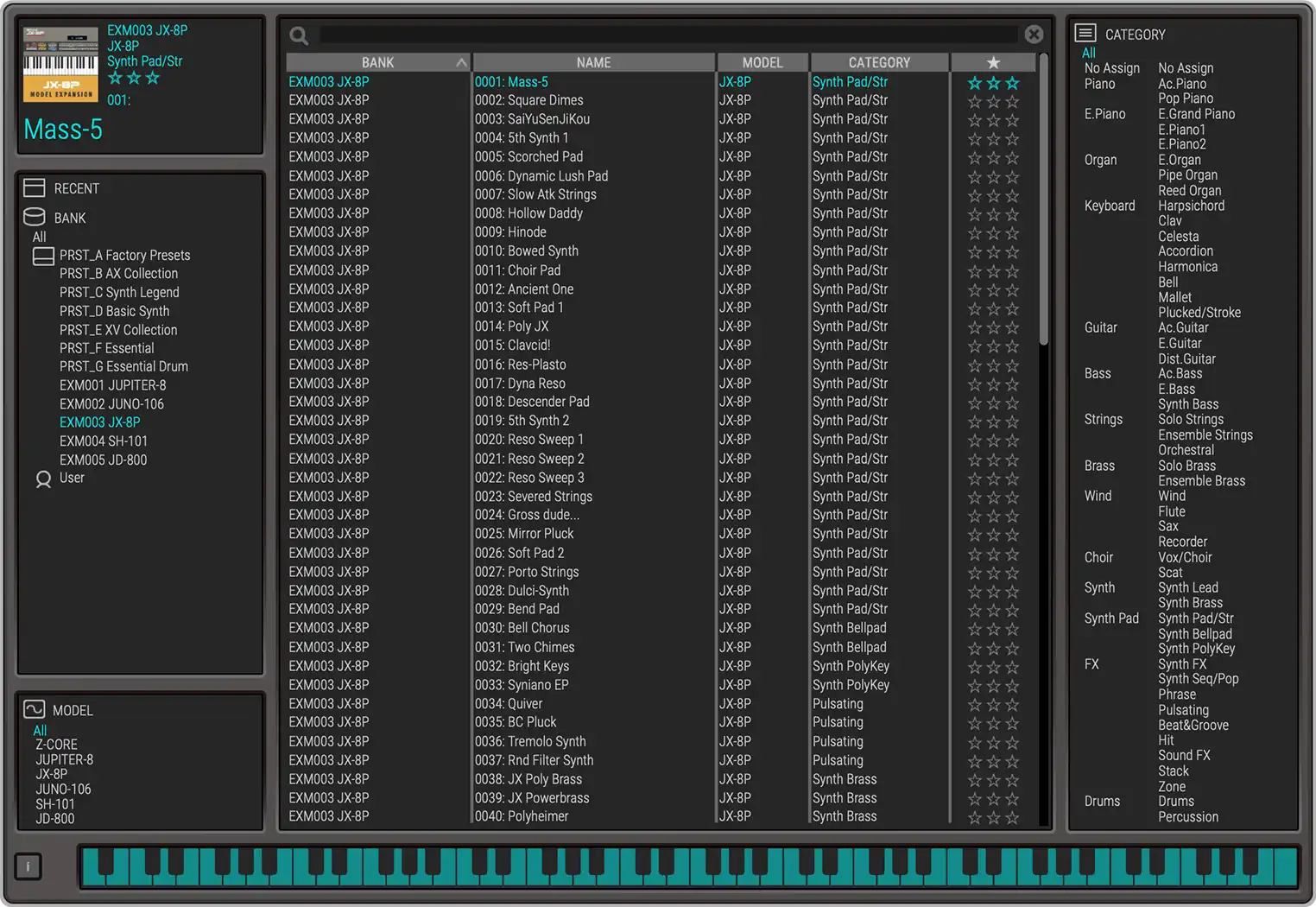The height and width of the screenshot is (907, 1316).
Task: Sort by the star rating column header
Action: pyautogui.click(x=993, y=62)
